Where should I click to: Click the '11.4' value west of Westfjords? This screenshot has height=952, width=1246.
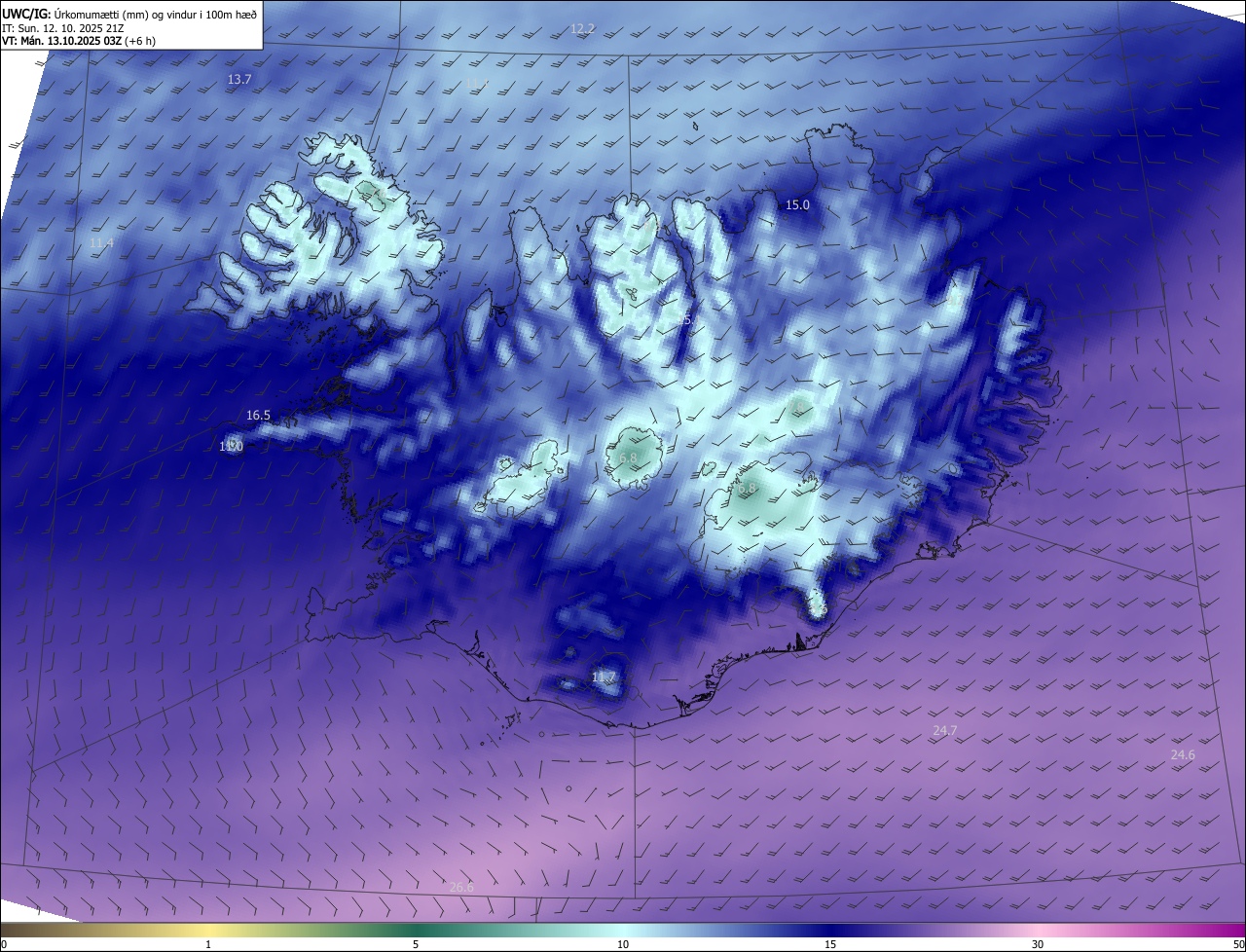pyautogui.click(x=101, y=242)
